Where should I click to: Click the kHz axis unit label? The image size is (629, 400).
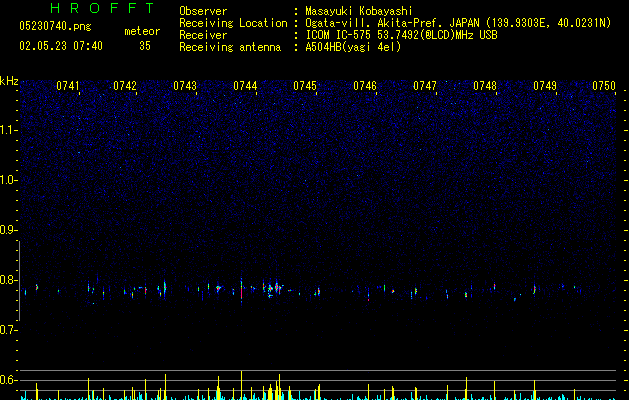[x=9, y=81]
